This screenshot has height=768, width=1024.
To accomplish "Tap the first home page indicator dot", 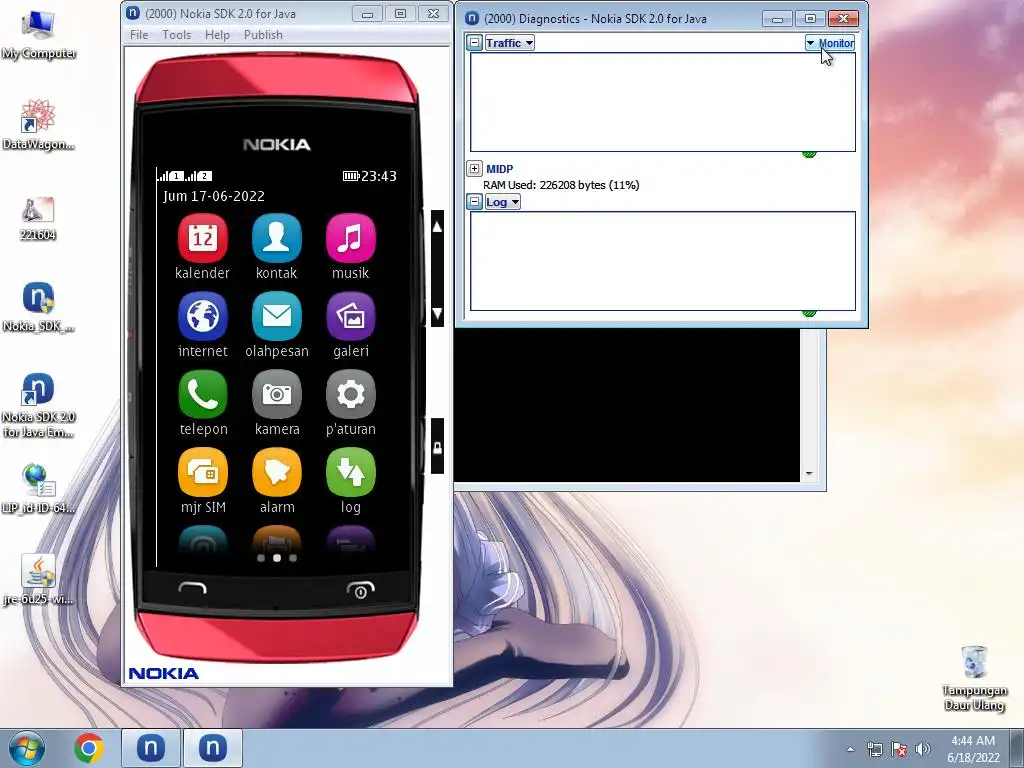I will (261, 558).
